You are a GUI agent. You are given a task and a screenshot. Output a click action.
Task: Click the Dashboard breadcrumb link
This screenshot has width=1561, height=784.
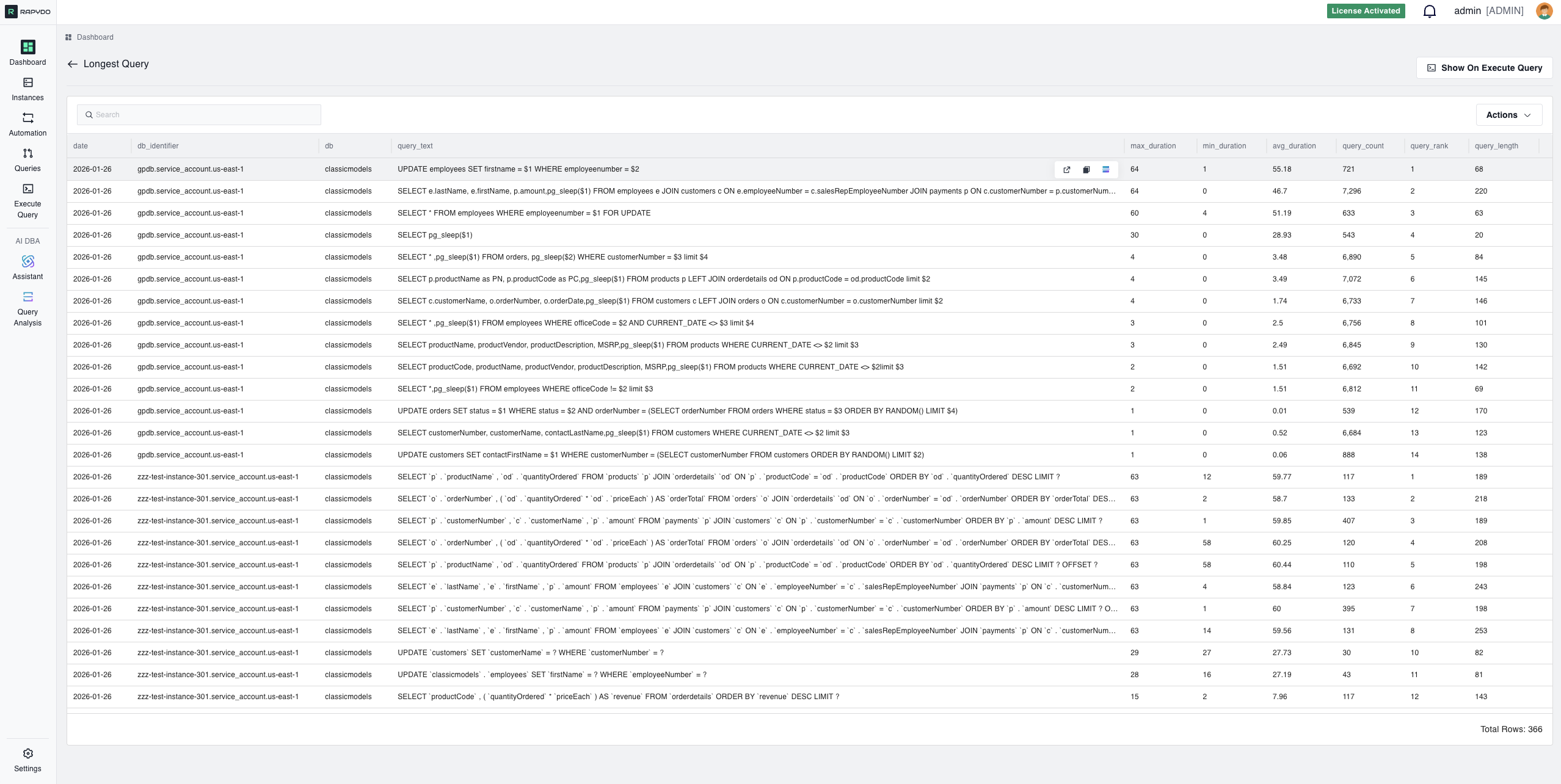95,37
